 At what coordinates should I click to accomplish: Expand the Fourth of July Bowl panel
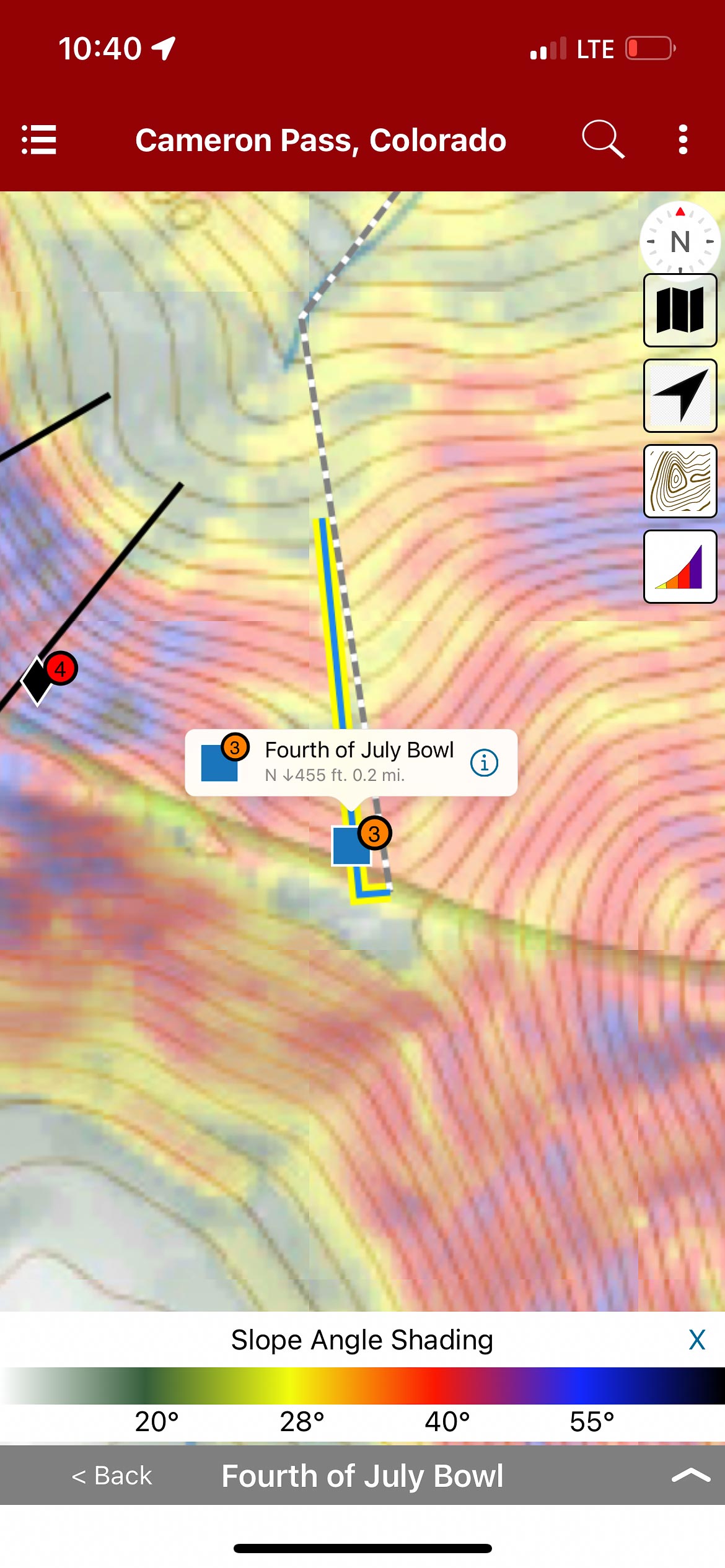690,1476
